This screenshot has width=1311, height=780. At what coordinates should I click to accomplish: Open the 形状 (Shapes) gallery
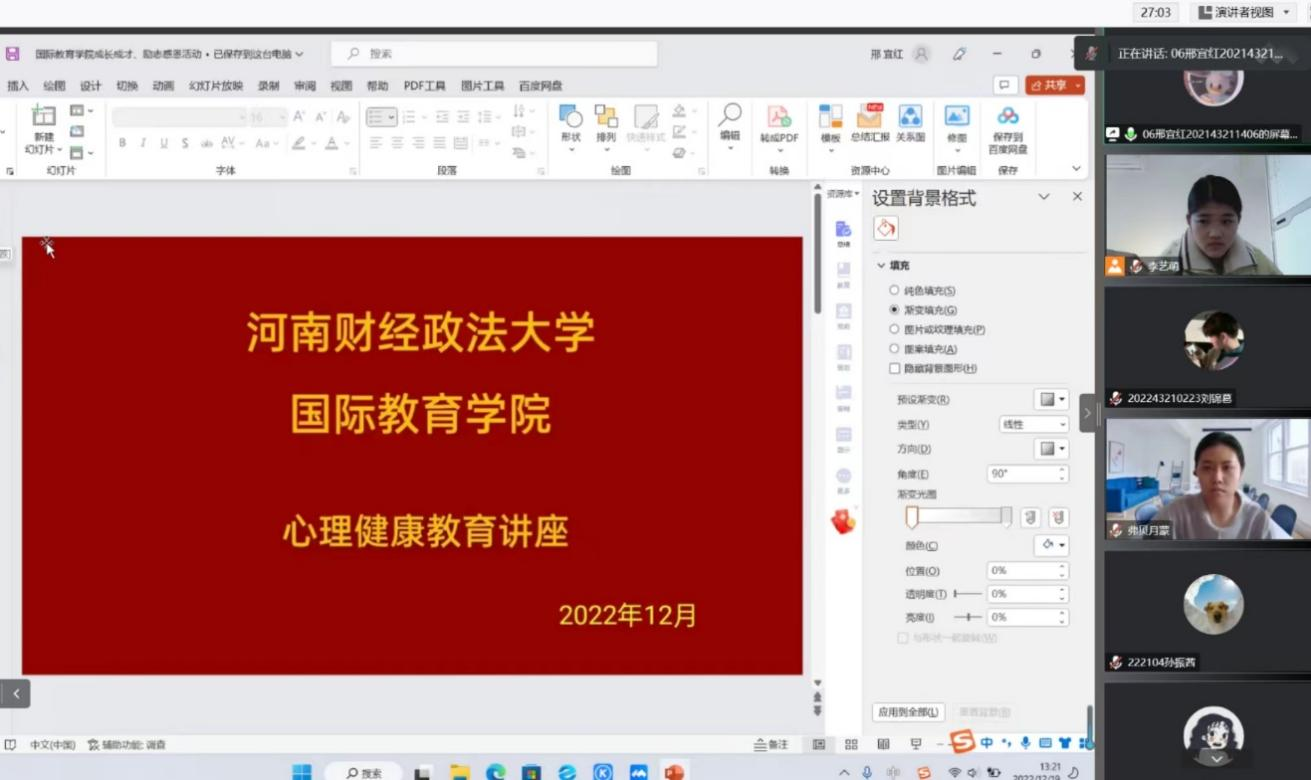pos(570,117)
